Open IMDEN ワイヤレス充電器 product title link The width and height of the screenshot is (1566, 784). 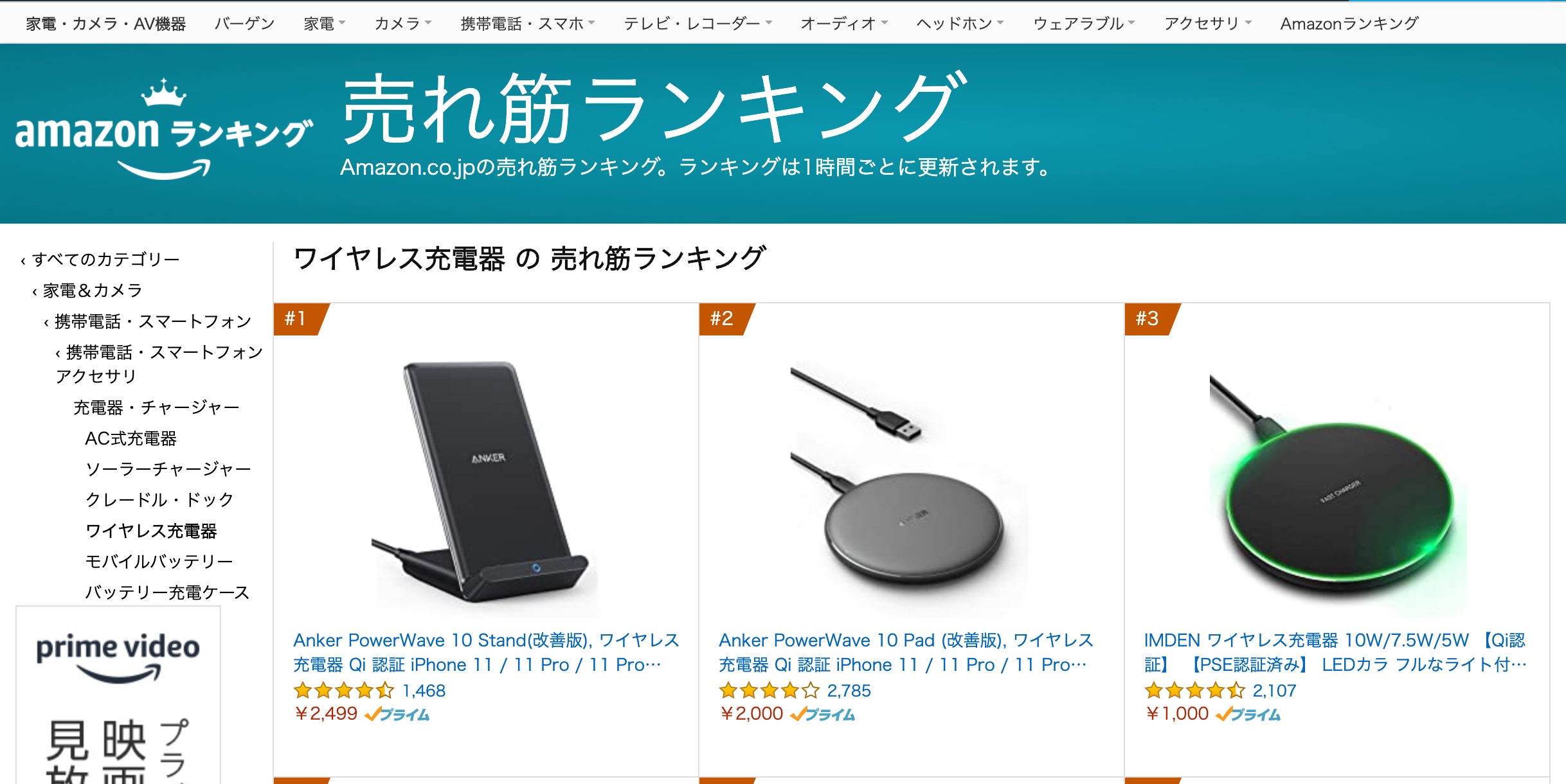pyautogui.click(x=1335, y=652)
